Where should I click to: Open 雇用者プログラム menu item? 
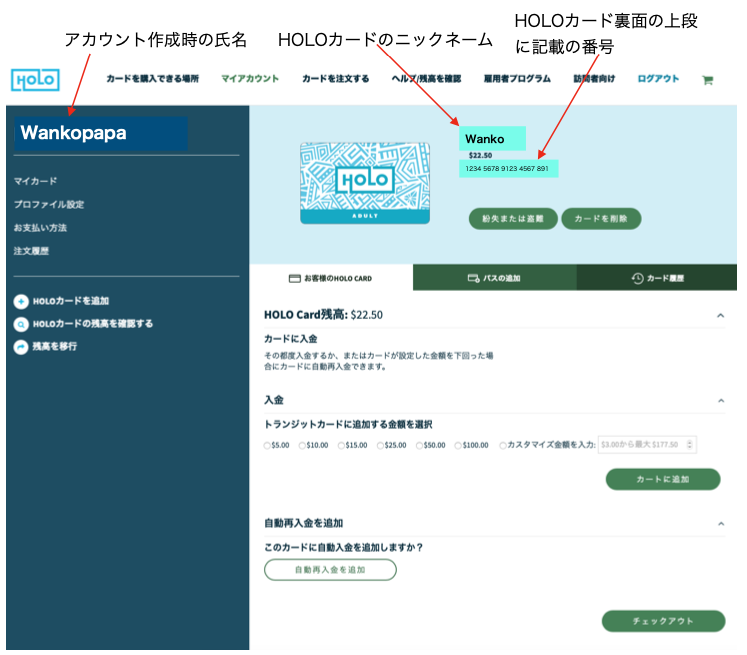point(517,79)
